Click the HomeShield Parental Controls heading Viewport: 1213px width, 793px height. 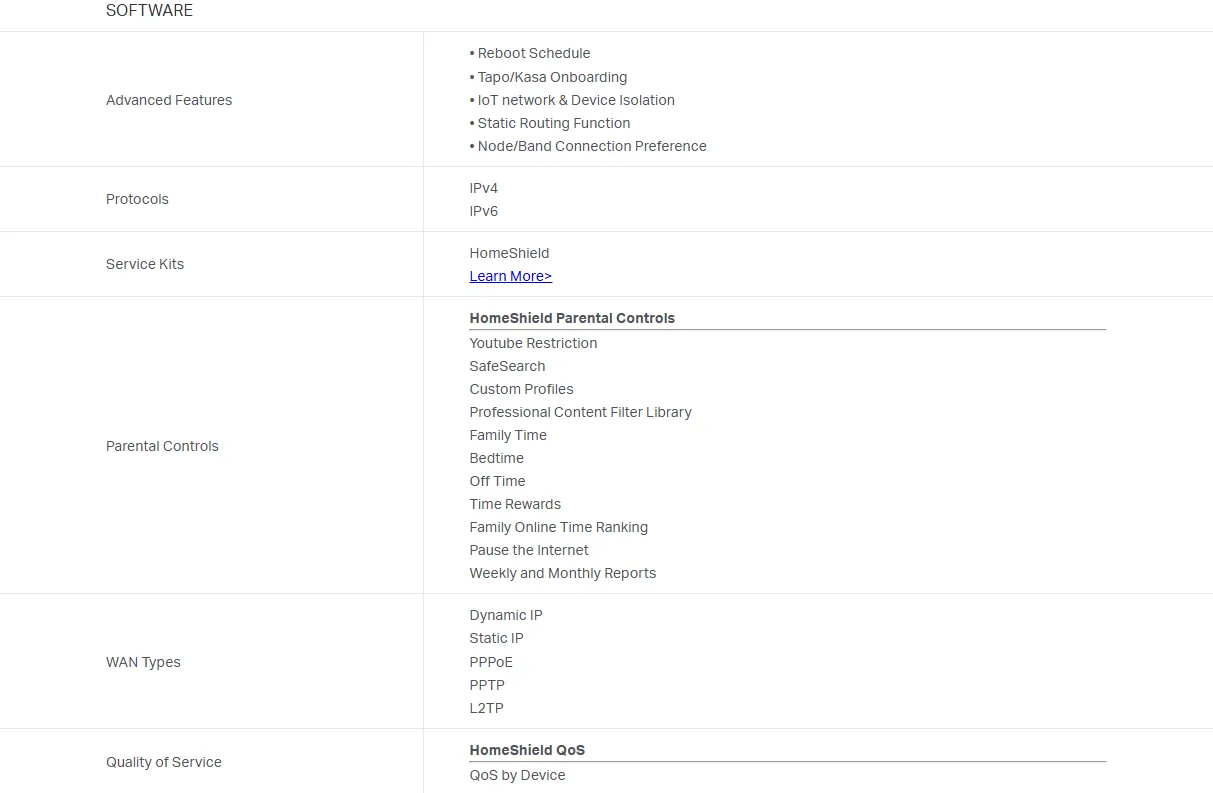pyautogui.click(x=572, y=318)
